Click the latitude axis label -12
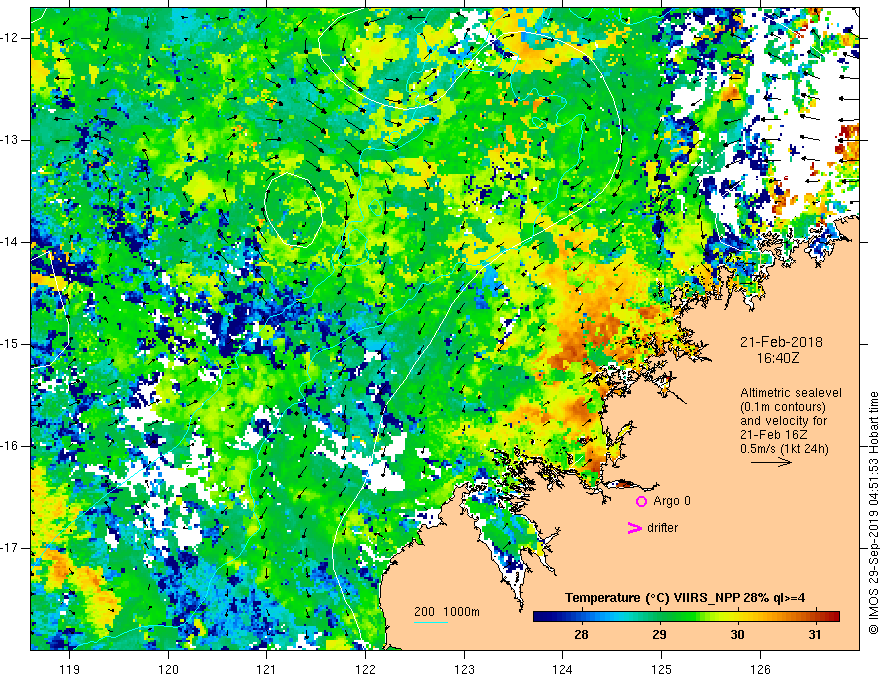This screenshot has width=880, height=680. click(10, 38)
